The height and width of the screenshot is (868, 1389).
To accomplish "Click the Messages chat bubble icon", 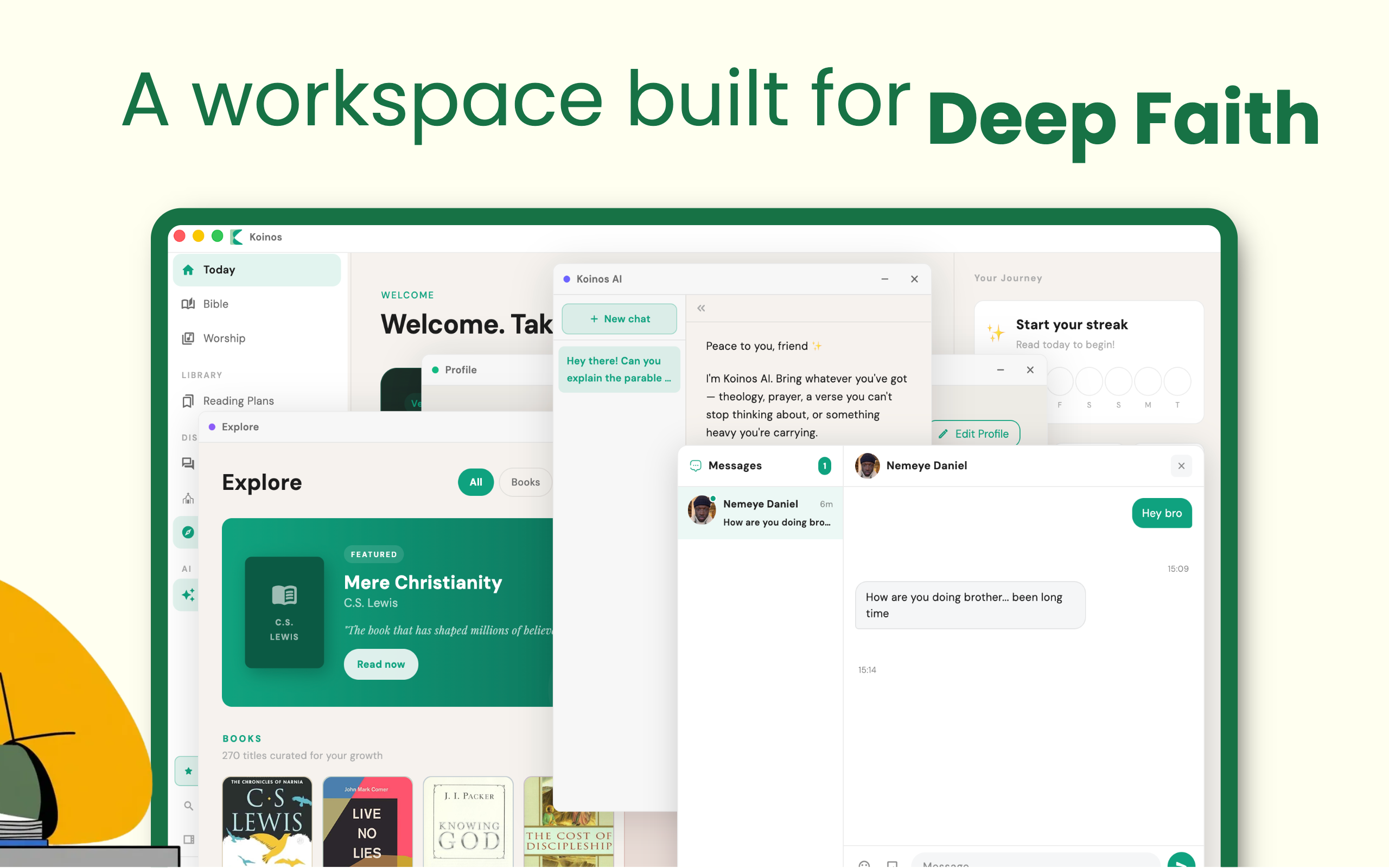I will tap(695, 465).
